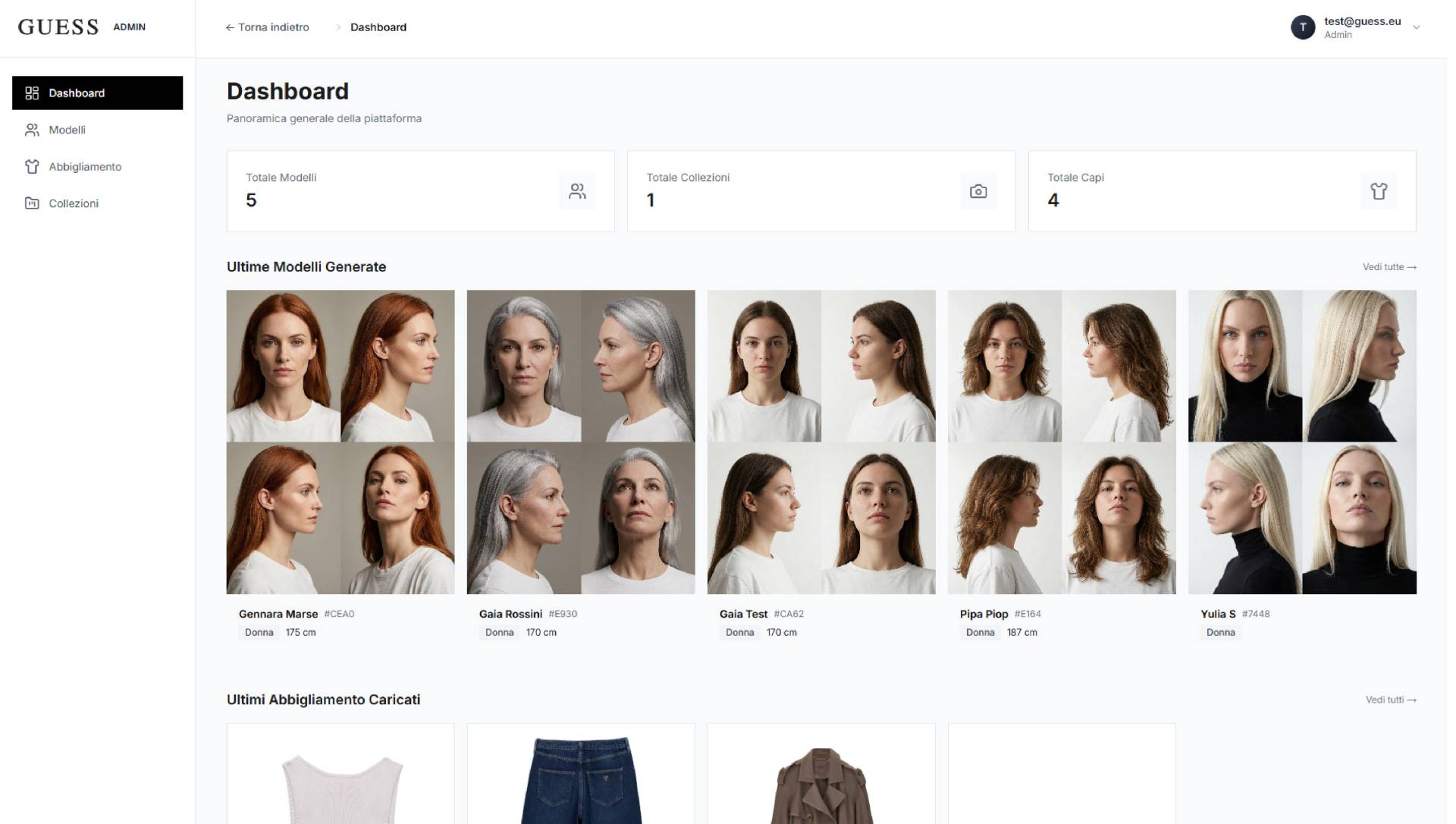Click Torna indietro back link

(x=268, y=27)
